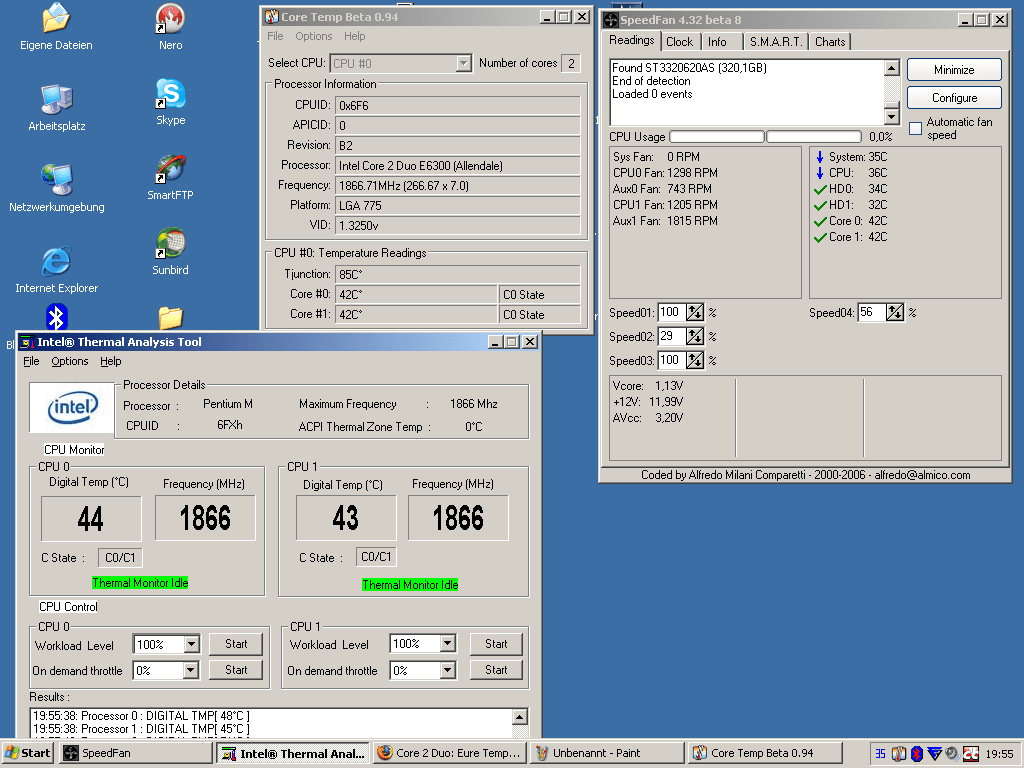Open File menu in Thermal Analysis Tool
Image resolution: width=1024 pixels, height=768 pixels.
point(31,361)
